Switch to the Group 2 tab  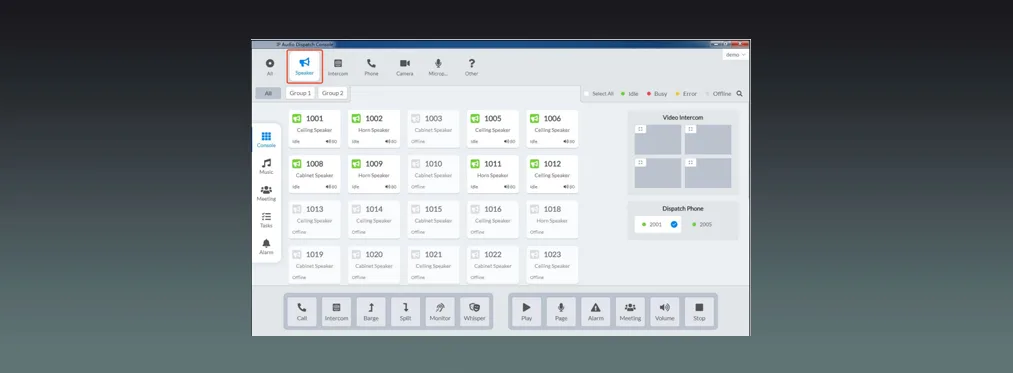(333, 93)
